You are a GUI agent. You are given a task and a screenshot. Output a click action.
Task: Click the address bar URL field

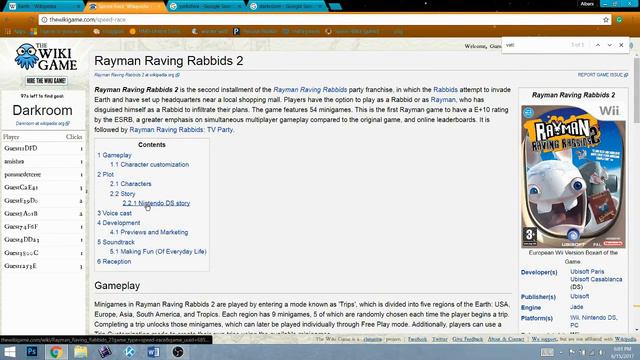tap(322, 20)
